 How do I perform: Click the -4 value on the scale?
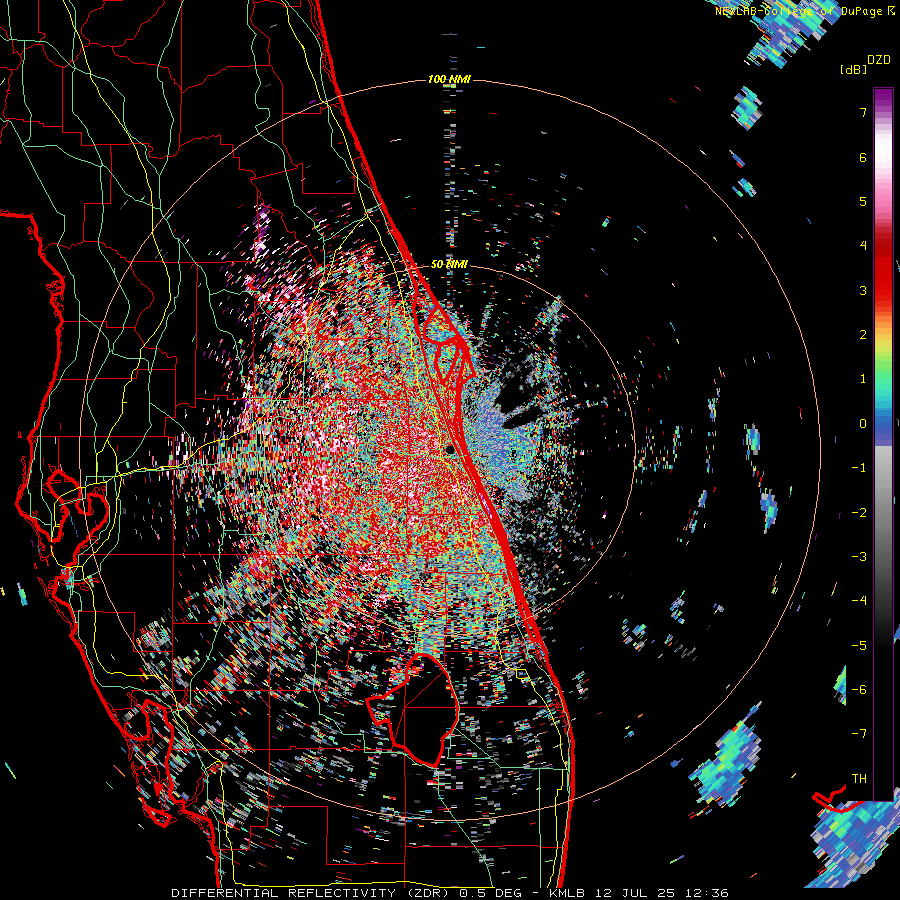tap(859, 601)
